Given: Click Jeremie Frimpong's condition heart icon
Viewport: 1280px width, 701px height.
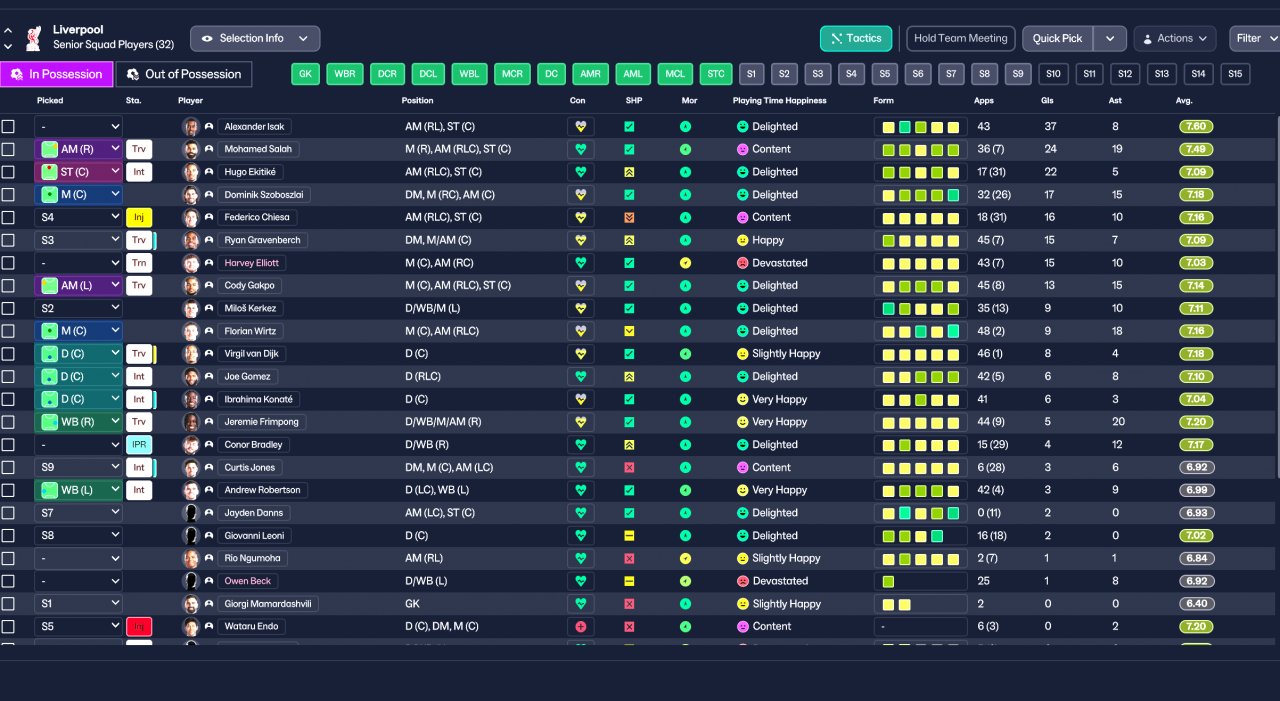Looking at the screenshot, I should [x=580, y=422].
